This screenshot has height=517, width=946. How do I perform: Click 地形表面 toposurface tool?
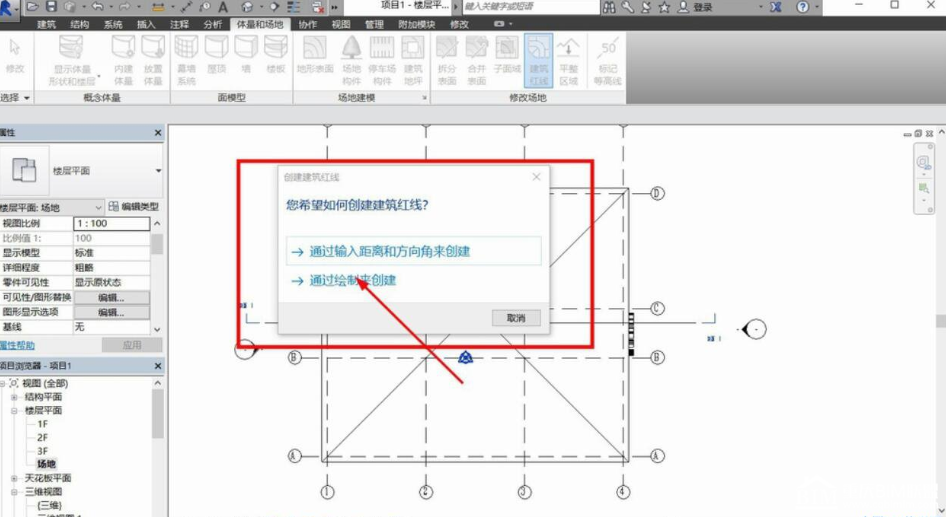[315, 55]
